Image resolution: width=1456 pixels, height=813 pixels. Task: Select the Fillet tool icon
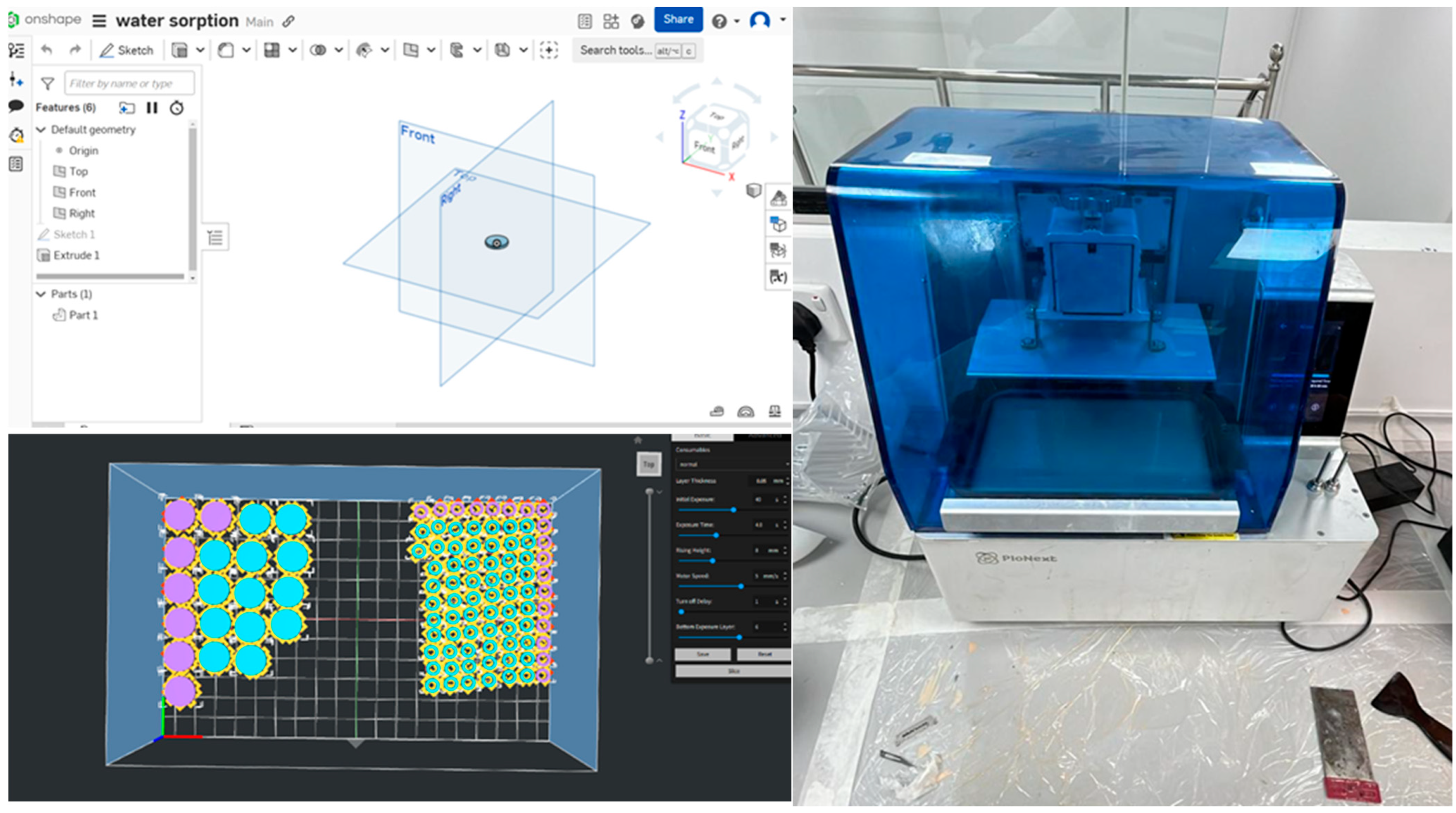pos(226,50)
